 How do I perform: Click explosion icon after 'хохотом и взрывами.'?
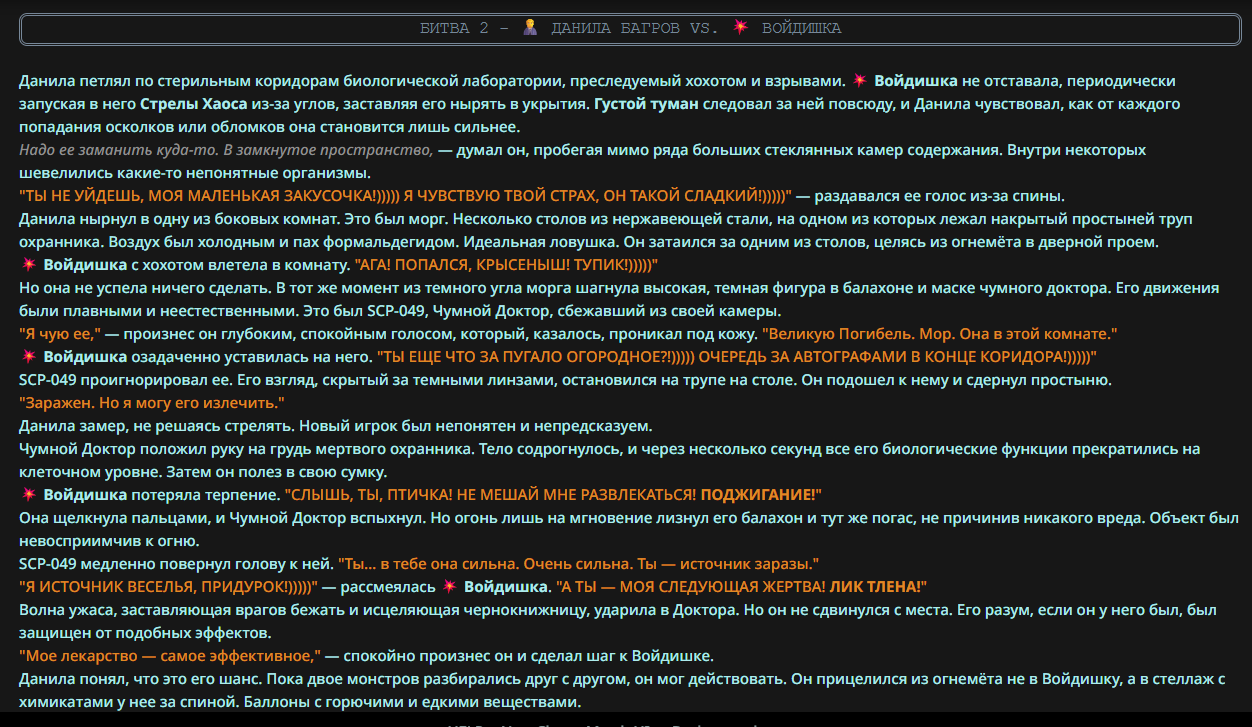point(860,81)
